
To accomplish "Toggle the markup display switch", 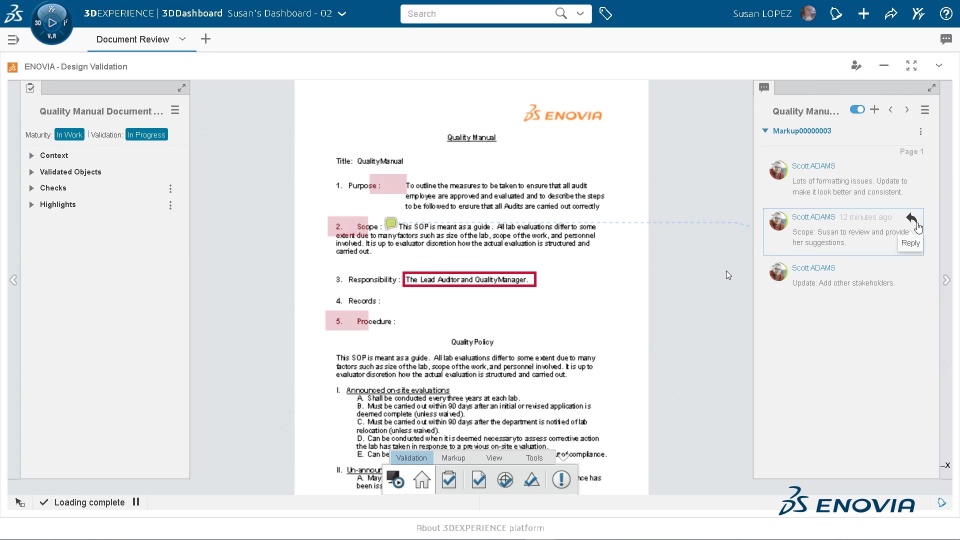I will [857, 110].
